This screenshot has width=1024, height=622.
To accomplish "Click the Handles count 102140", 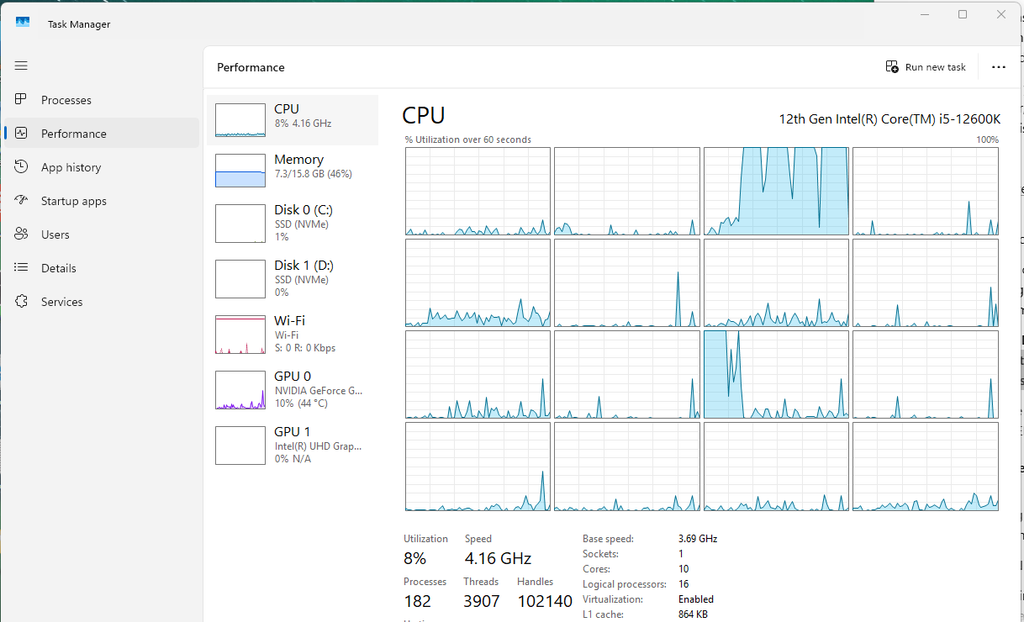I will click(x=545, y=601).
